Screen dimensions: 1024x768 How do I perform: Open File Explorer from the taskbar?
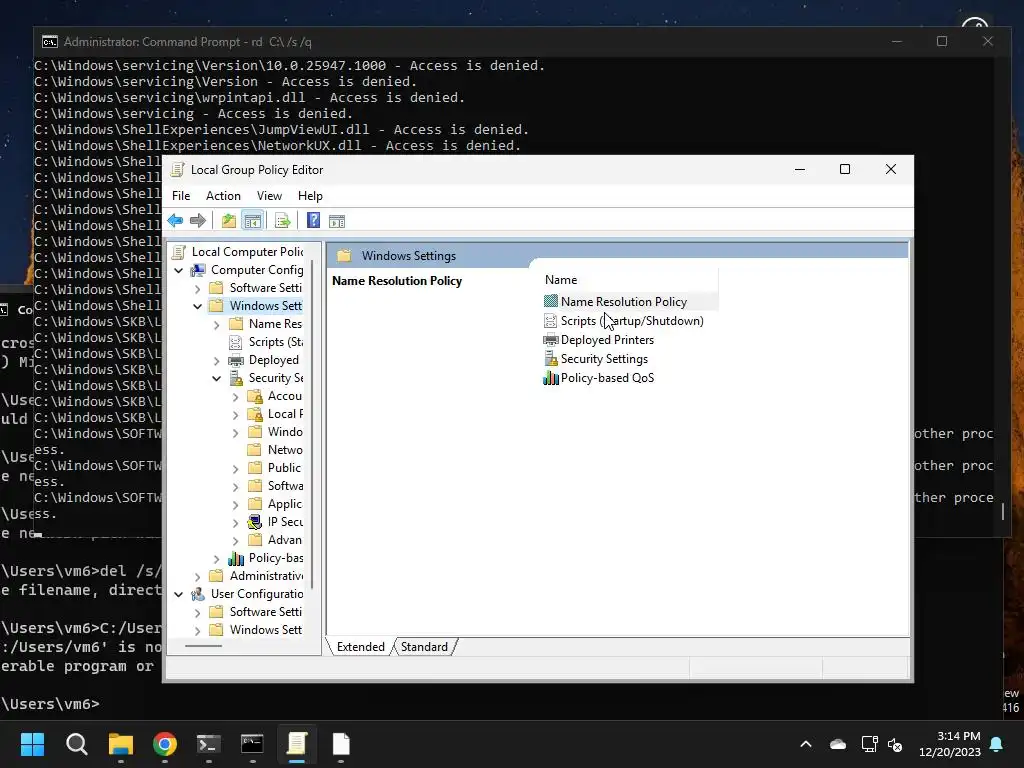coord(121,744)
